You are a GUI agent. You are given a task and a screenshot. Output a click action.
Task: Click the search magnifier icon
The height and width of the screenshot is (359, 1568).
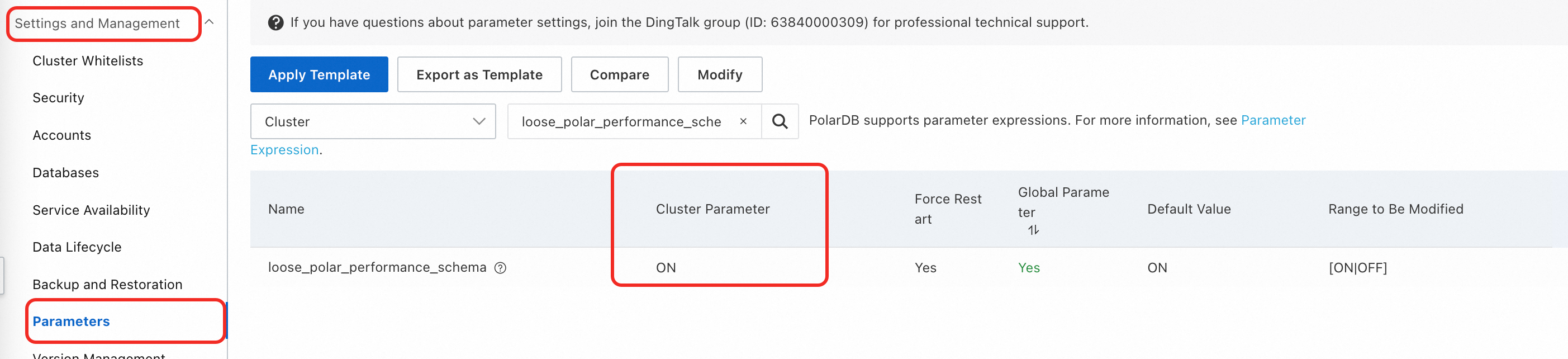(779, 121)
